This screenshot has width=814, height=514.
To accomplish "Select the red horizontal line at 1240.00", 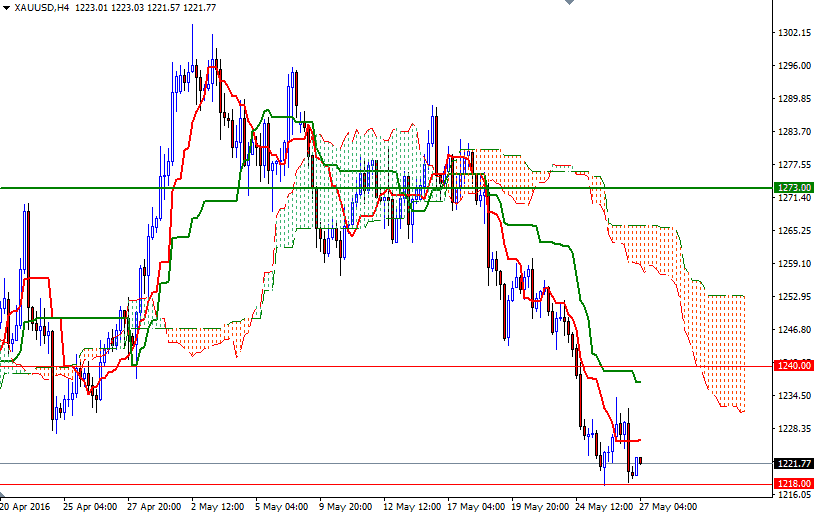I will [387, 366].
